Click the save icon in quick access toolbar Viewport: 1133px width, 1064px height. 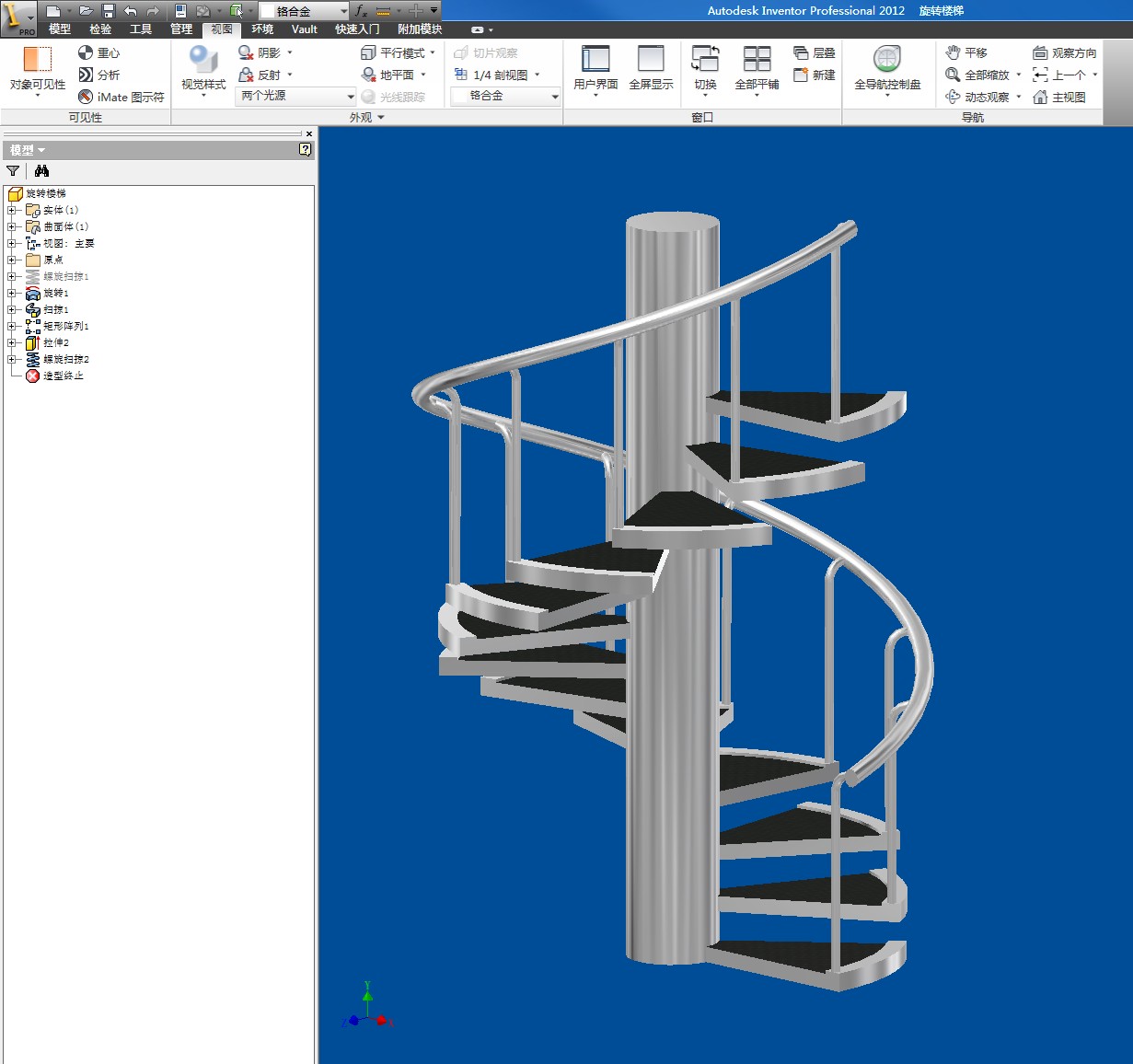(108, 11)
